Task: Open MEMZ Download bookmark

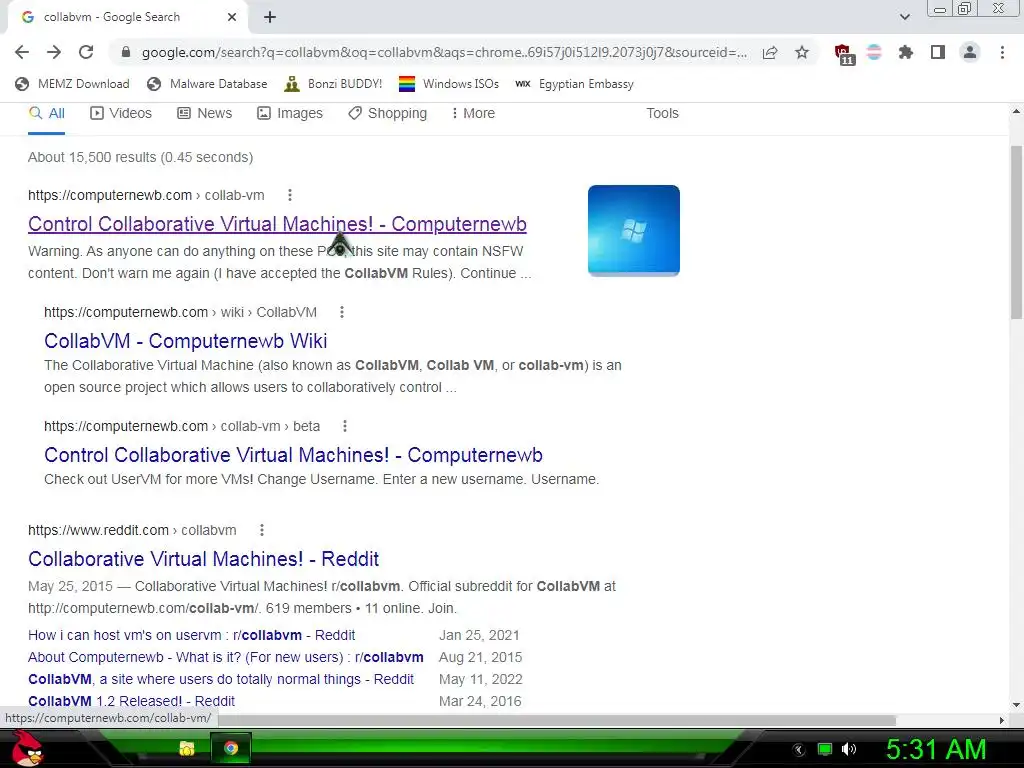Action: point(72,84)
